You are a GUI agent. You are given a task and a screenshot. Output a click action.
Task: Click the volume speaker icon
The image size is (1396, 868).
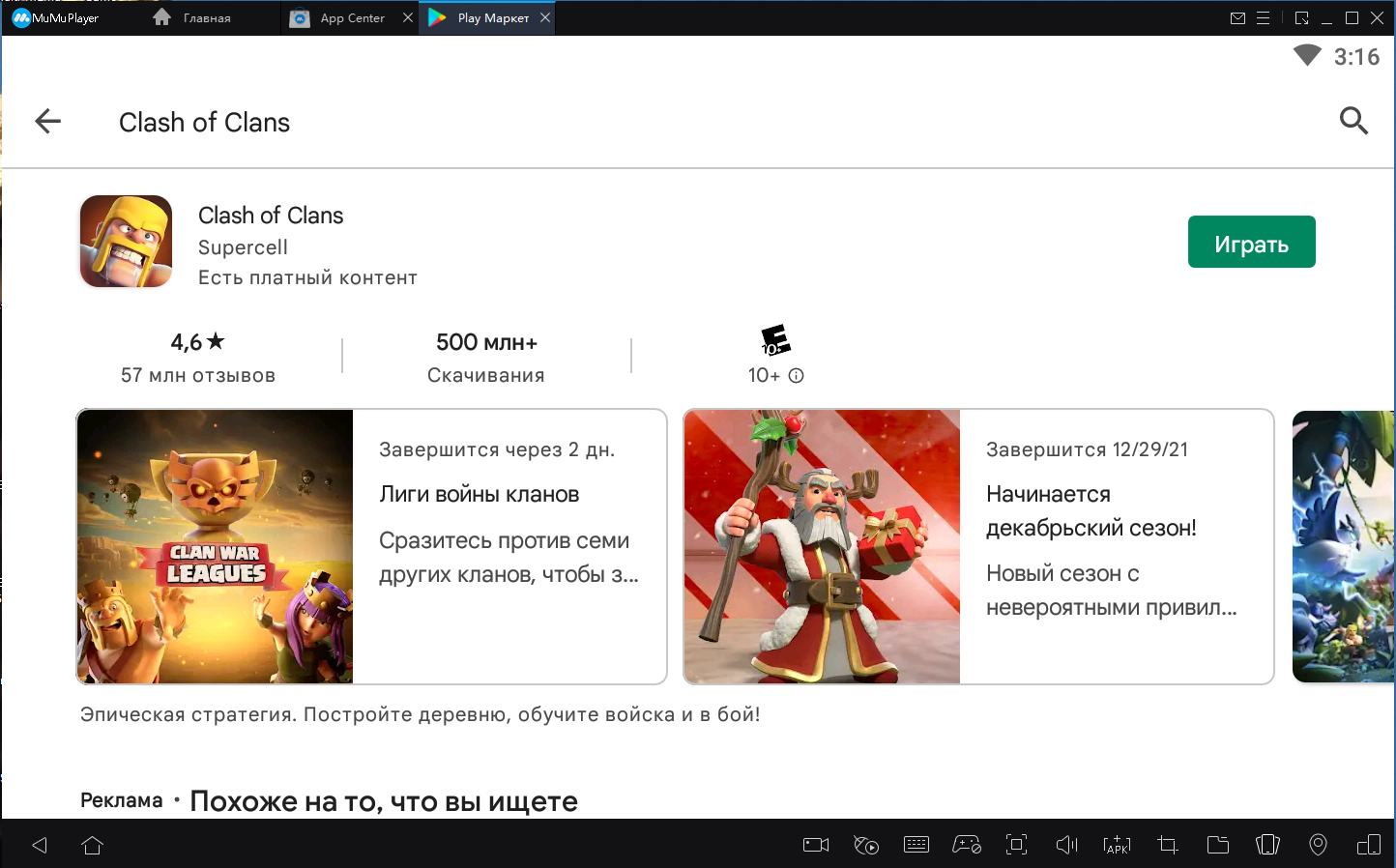click(x=1066, y=845)
